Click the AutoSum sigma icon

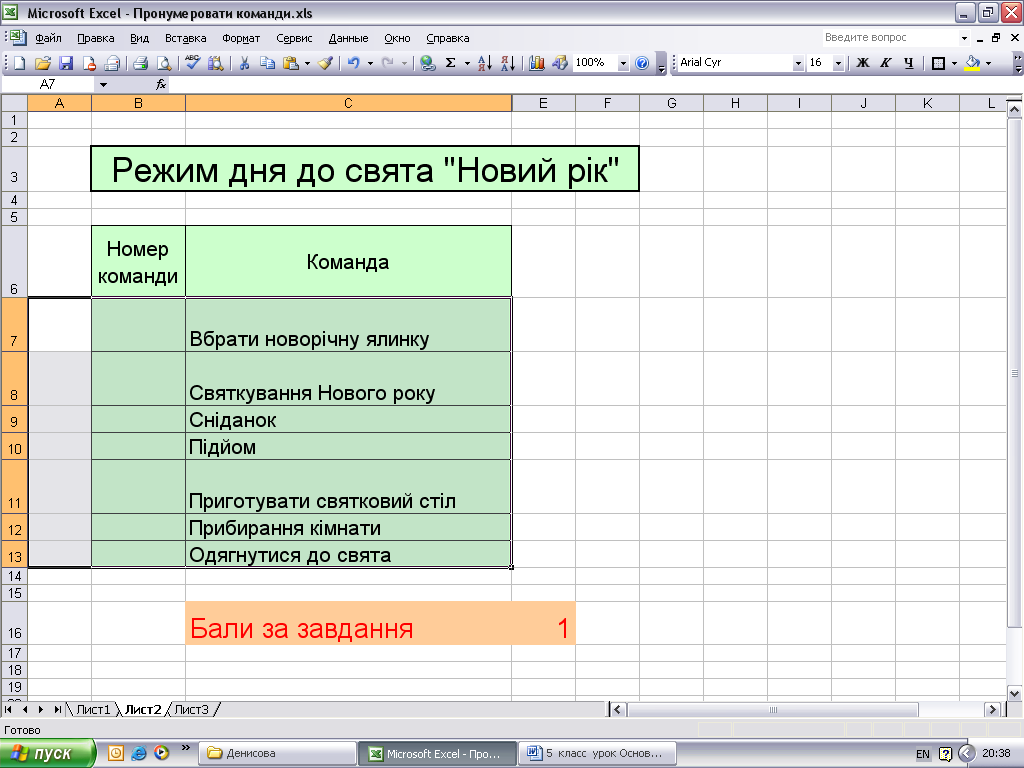coord(450,63)
